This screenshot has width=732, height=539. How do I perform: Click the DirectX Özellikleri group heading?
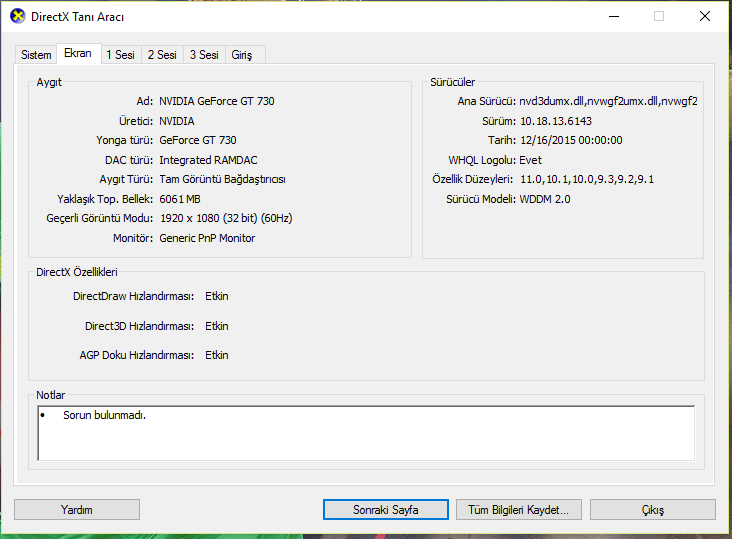pos(77,272)
